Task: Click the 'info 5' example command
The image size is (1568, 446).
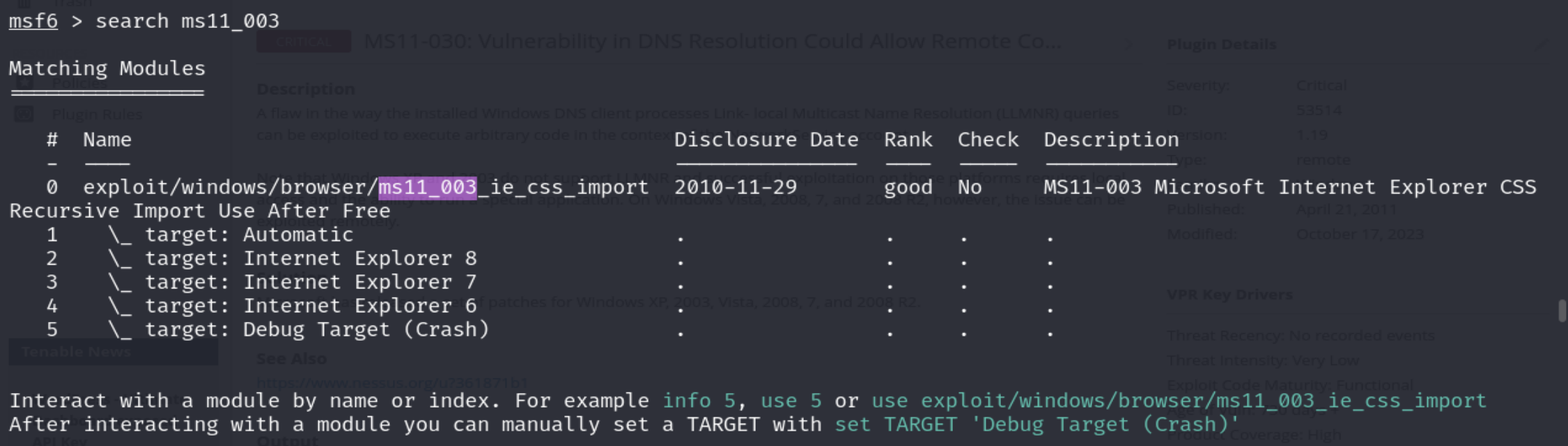Action: coord(699,401)
